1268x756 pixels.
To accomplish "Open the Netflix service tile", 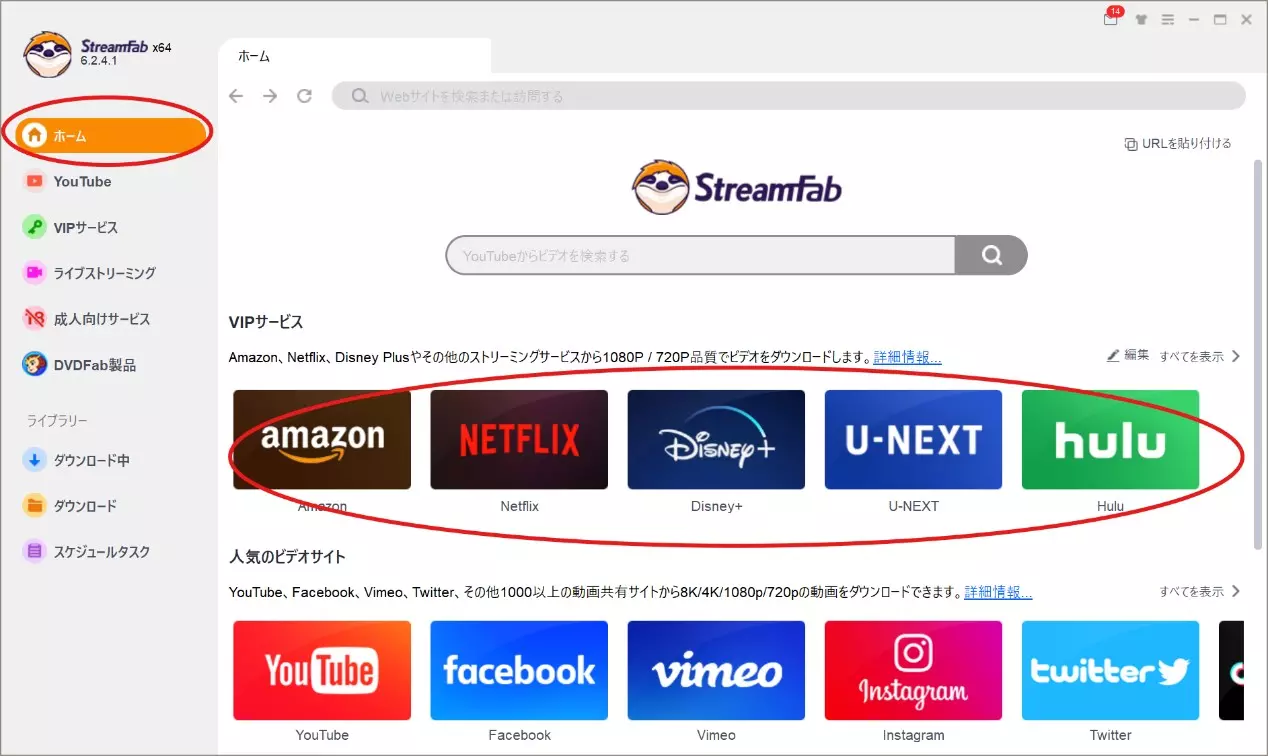I will click(x=519, y=440).
